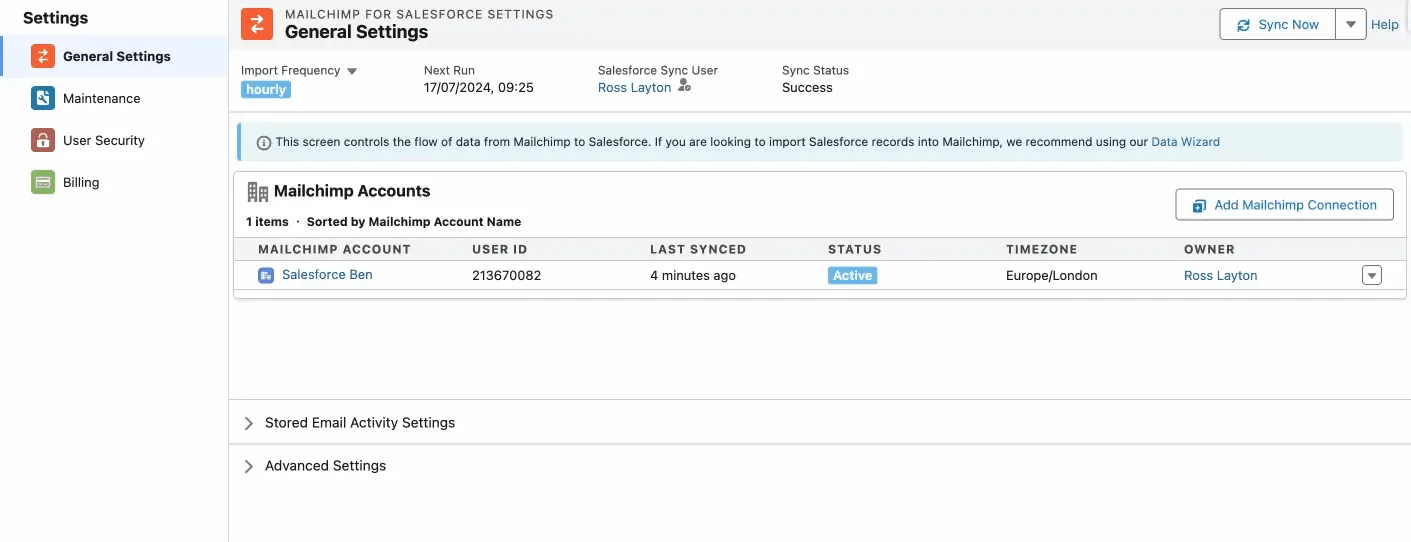Click the hourly frequency badge

pyautogui.click(x=266, y=89)
